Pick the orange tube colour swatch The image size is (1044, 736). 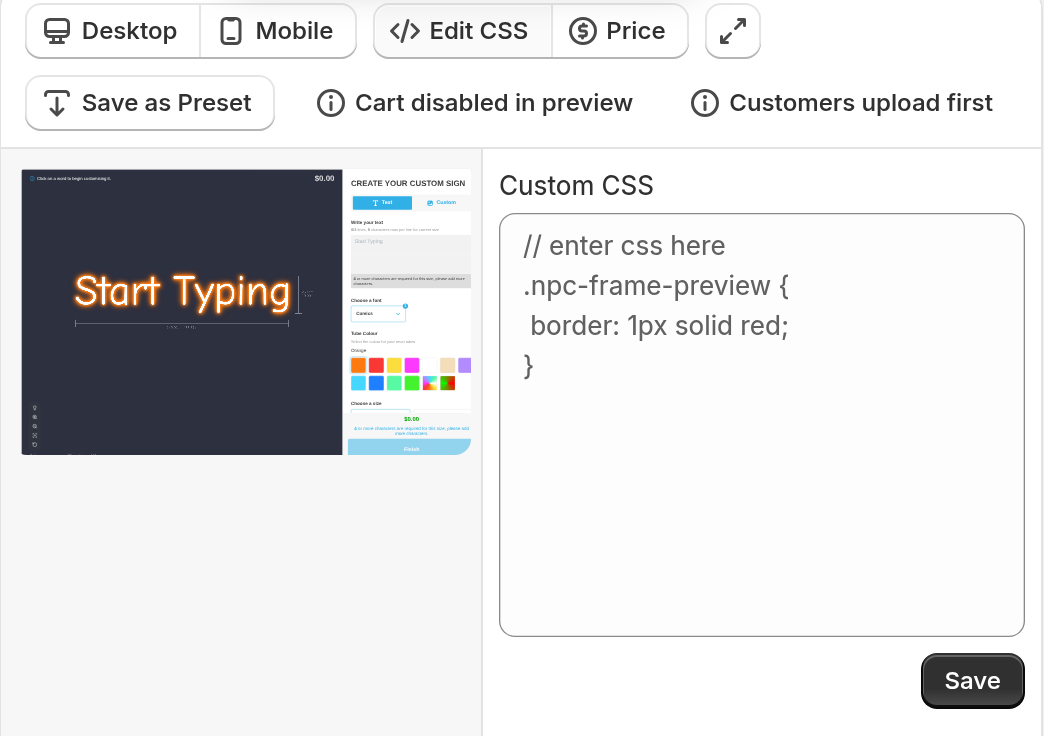(358, 365)
